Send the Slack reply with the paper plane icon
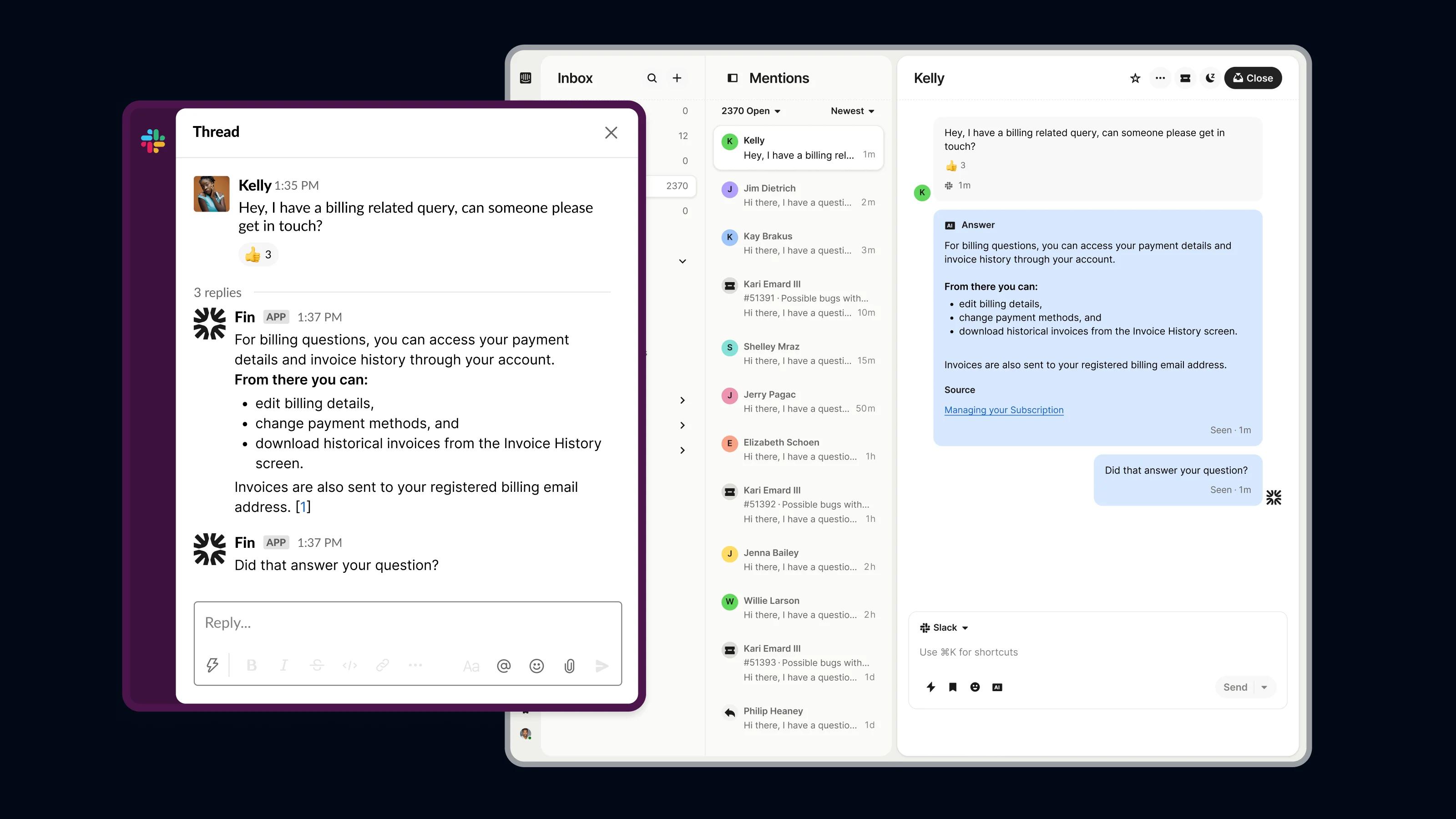The height and width of the screenshot is (819, 1456). [x=602, y=665]
